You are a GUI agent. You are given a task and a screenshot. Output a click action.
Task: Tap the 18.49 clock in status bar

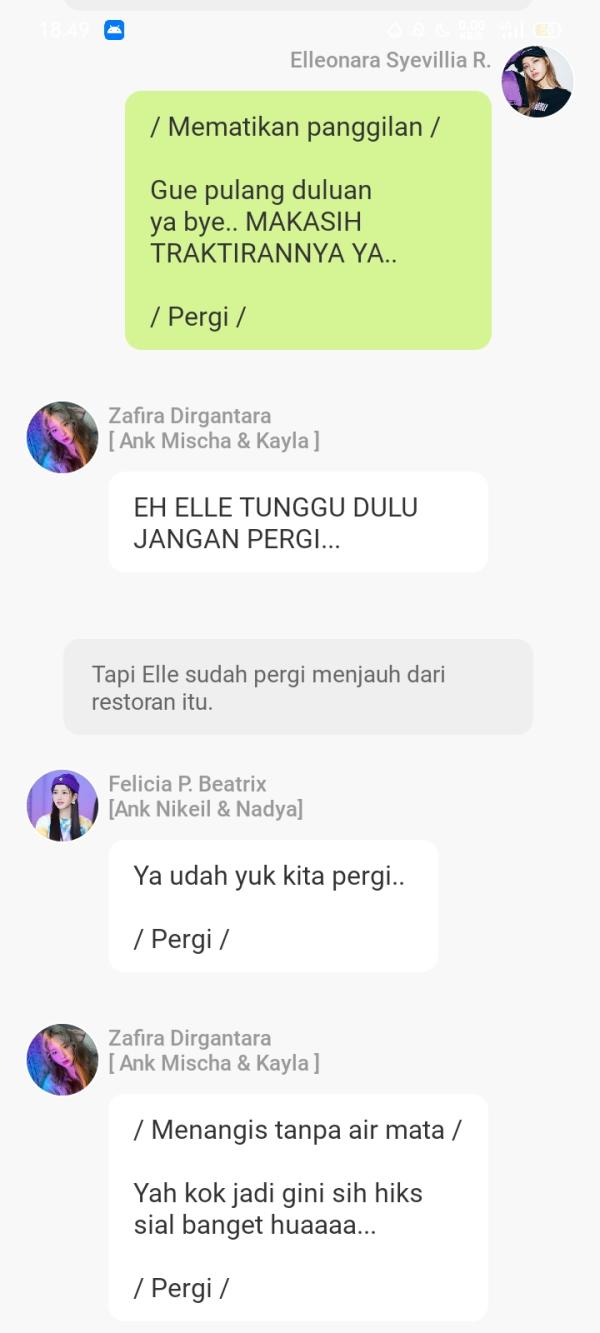pos(65,30)
